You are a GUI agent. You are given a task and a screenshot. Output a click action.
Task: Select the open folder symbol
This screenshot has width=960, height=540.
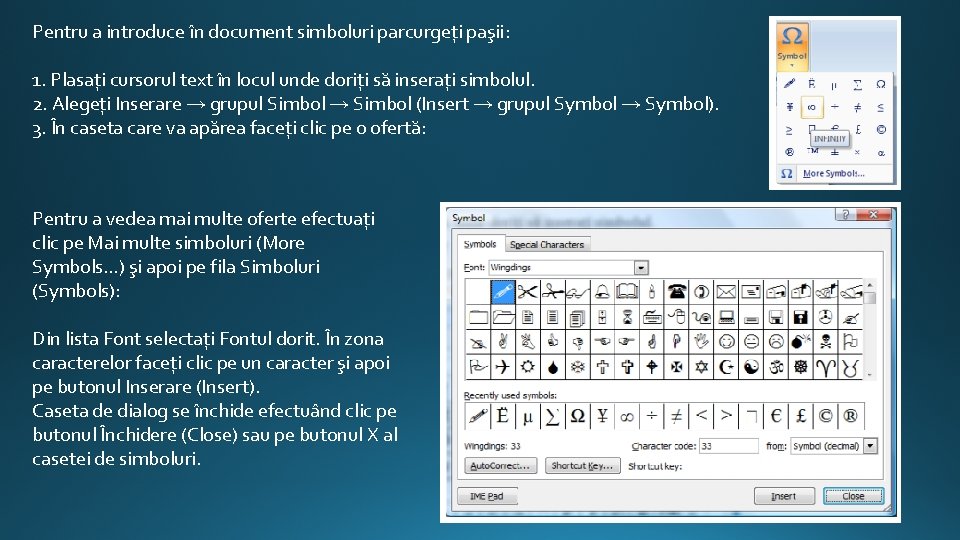[503, 317]
